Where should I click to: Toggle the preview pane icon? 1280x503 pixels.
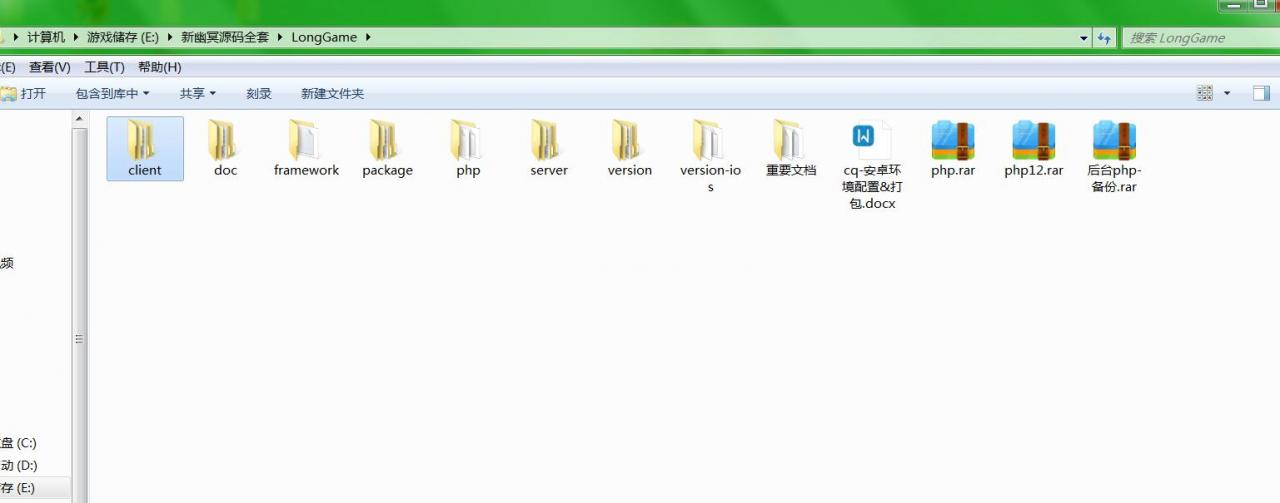click(1261, 93)
